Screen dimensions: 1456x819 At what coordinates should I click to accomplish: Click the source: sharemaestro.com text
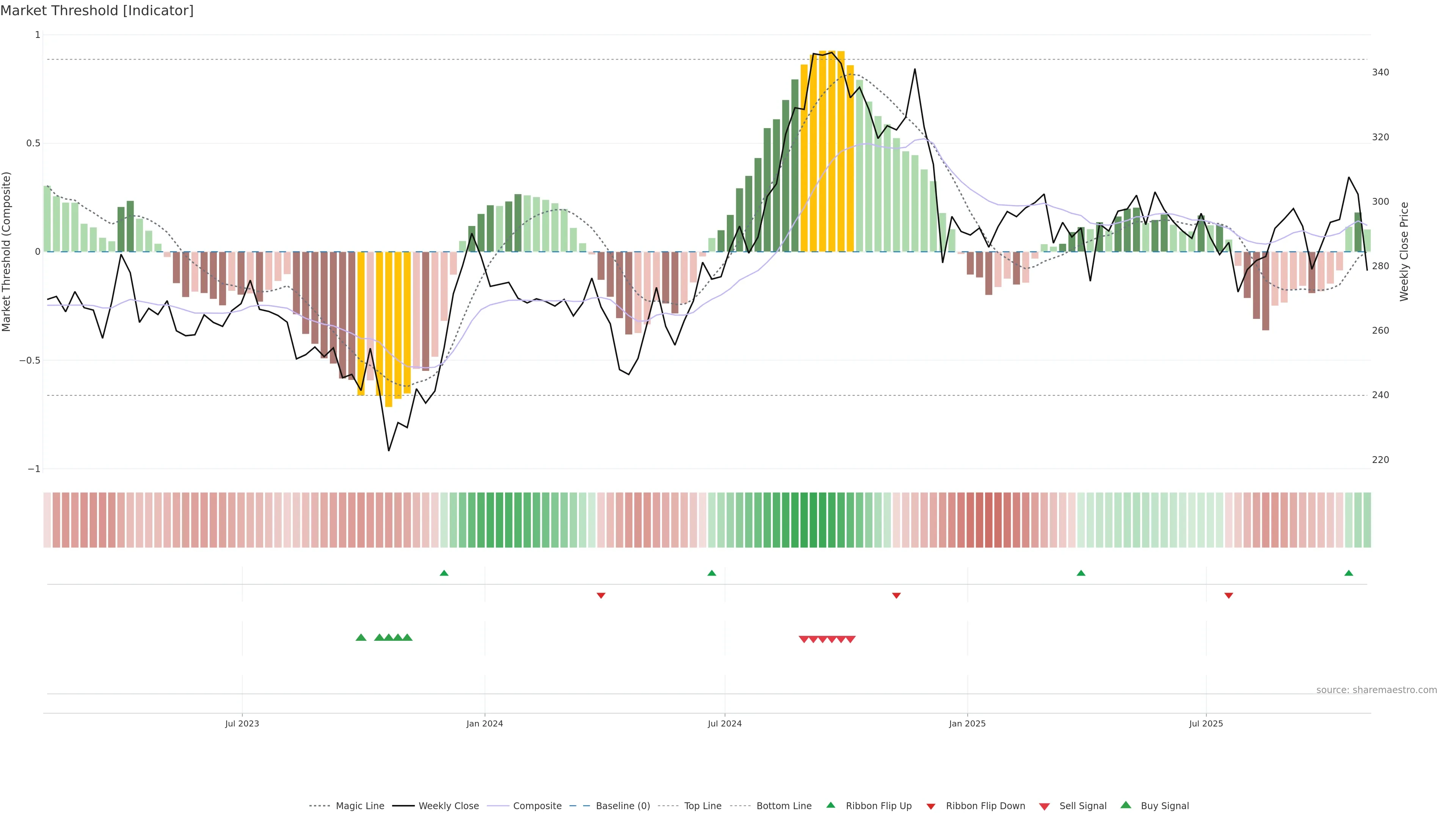coord(1376,690)
